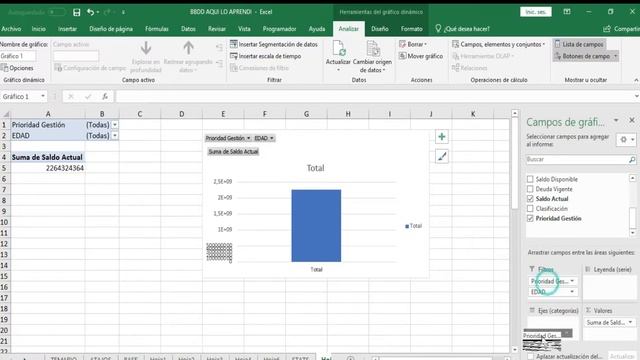
Task: Click the Explorar en profundidad arrow
Action: point(146,49)
